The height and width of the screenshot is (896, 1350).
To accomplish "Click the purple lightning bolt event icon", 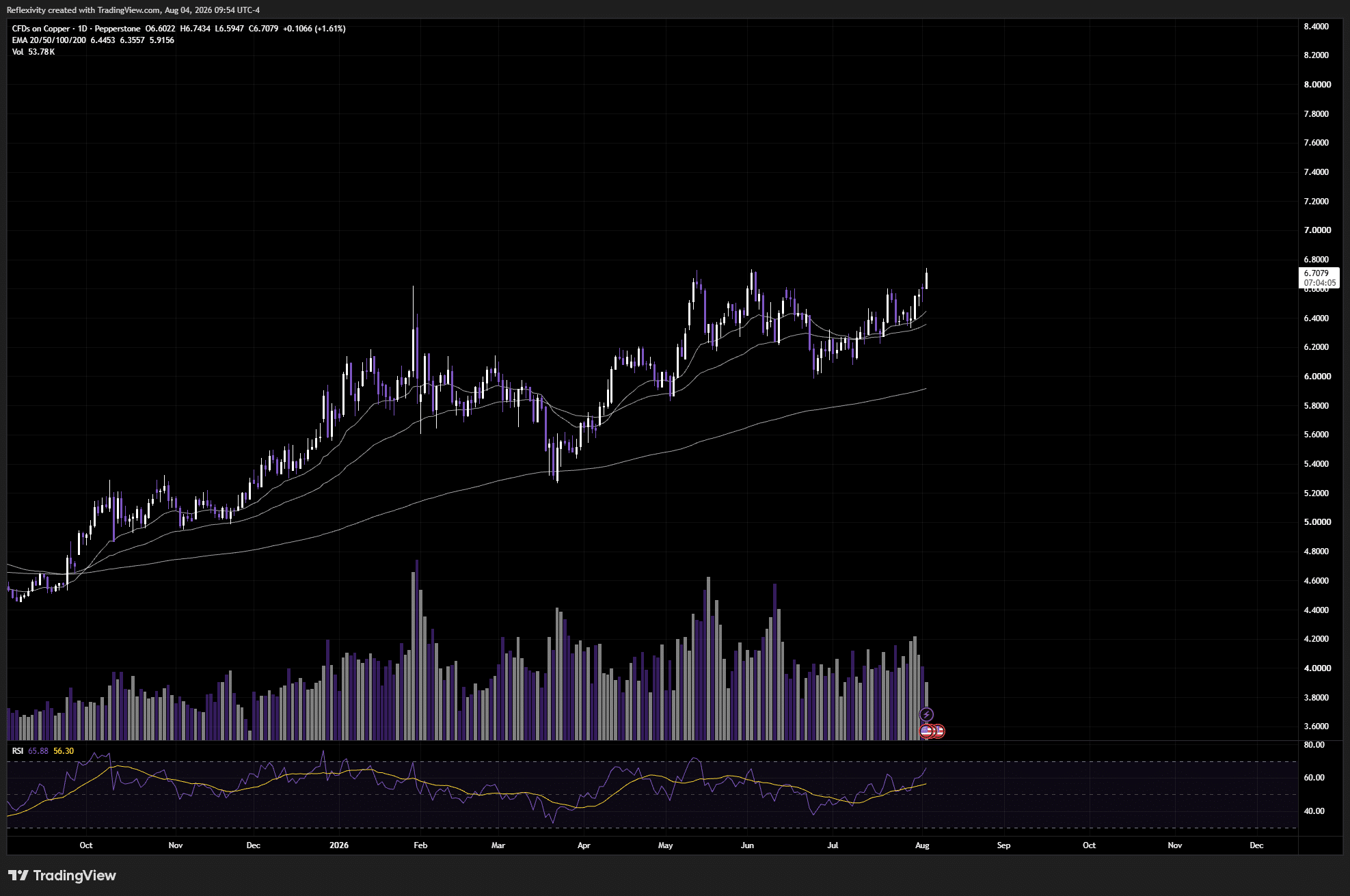I will [x=926, y=715].
